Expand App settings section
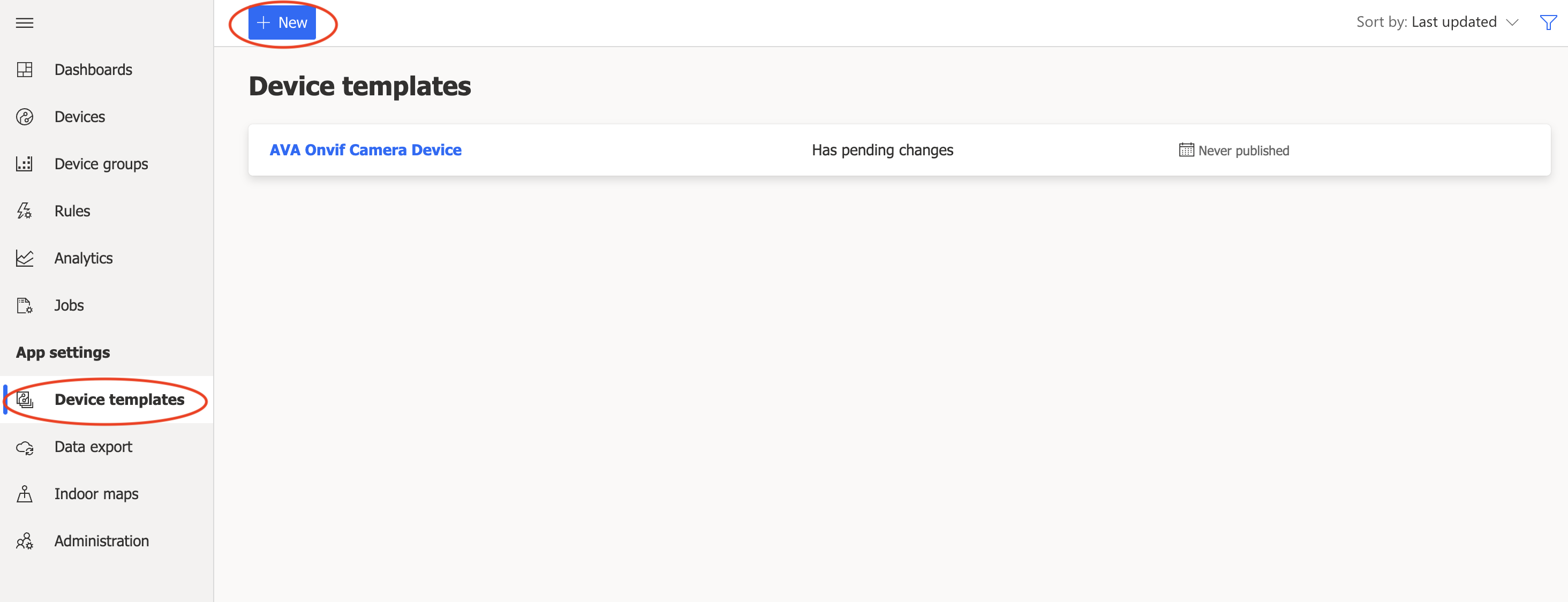 tap(63, 352)
